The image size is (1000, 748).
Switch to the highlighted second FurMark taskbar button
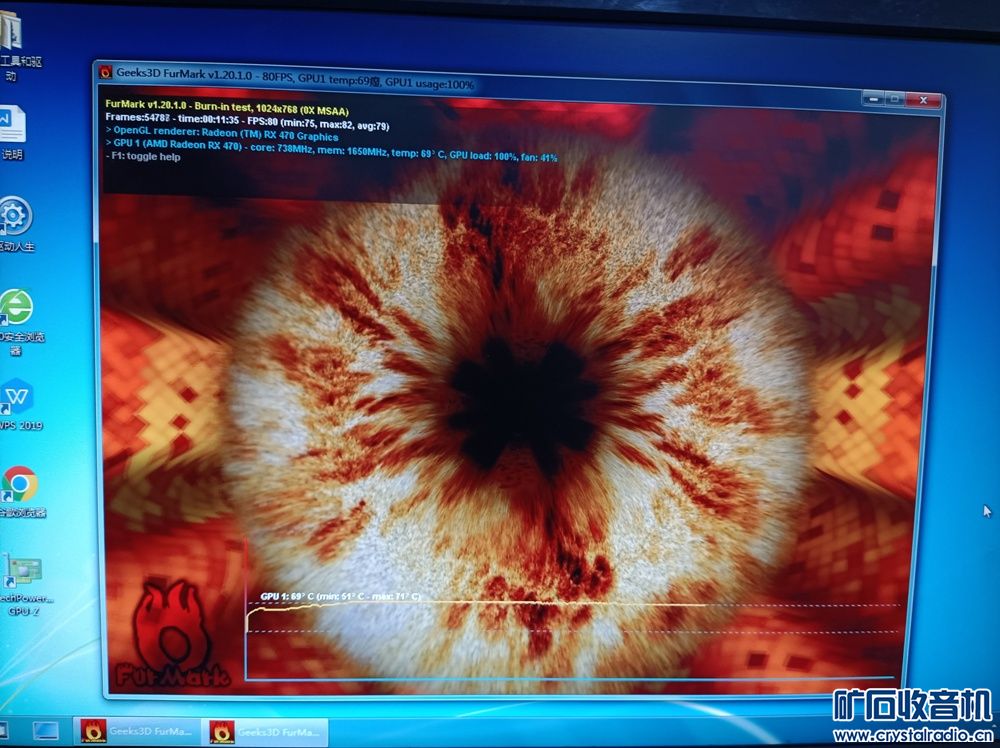[x=264, y=731]
